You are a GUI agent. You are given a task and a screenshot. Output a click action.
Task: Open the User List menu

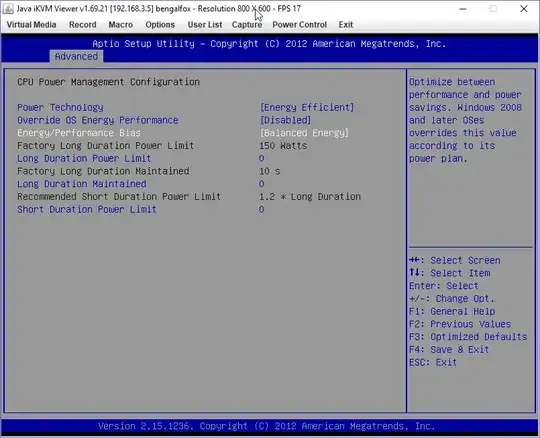[x=205, y=25]
